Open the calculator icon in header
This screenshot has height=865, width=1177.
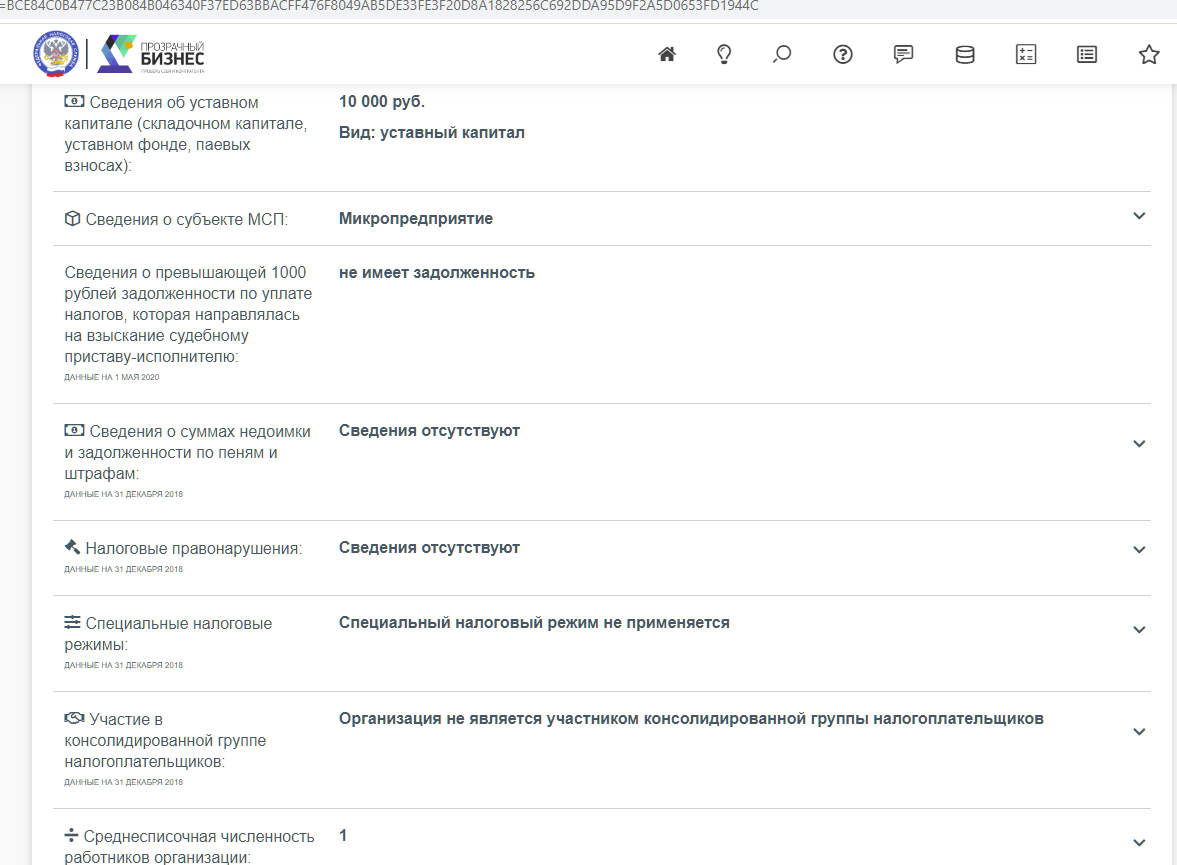tap(1026, 55)
